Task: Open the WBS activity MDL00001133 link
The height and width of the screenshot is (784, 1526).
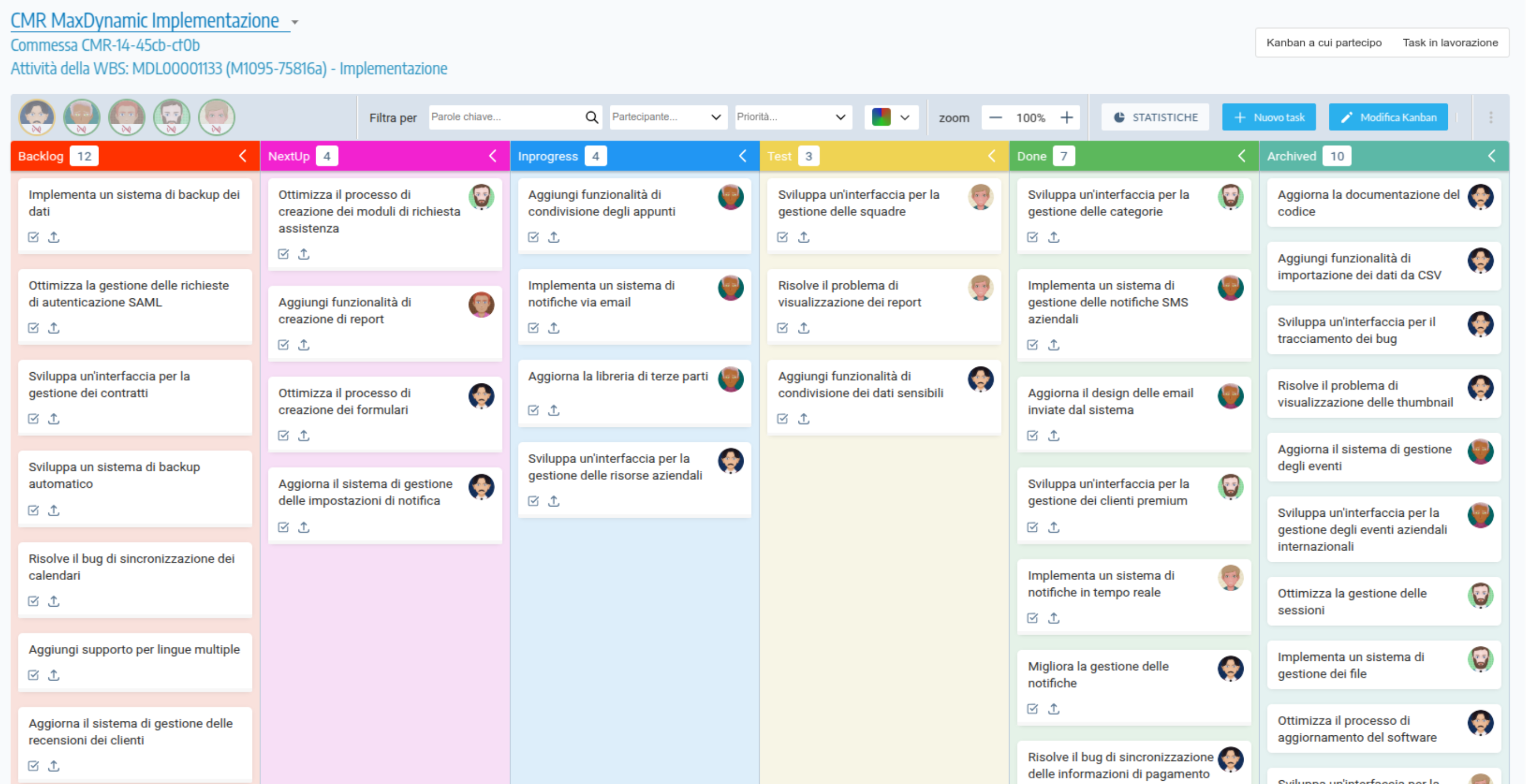Action: tap(229, 69)
